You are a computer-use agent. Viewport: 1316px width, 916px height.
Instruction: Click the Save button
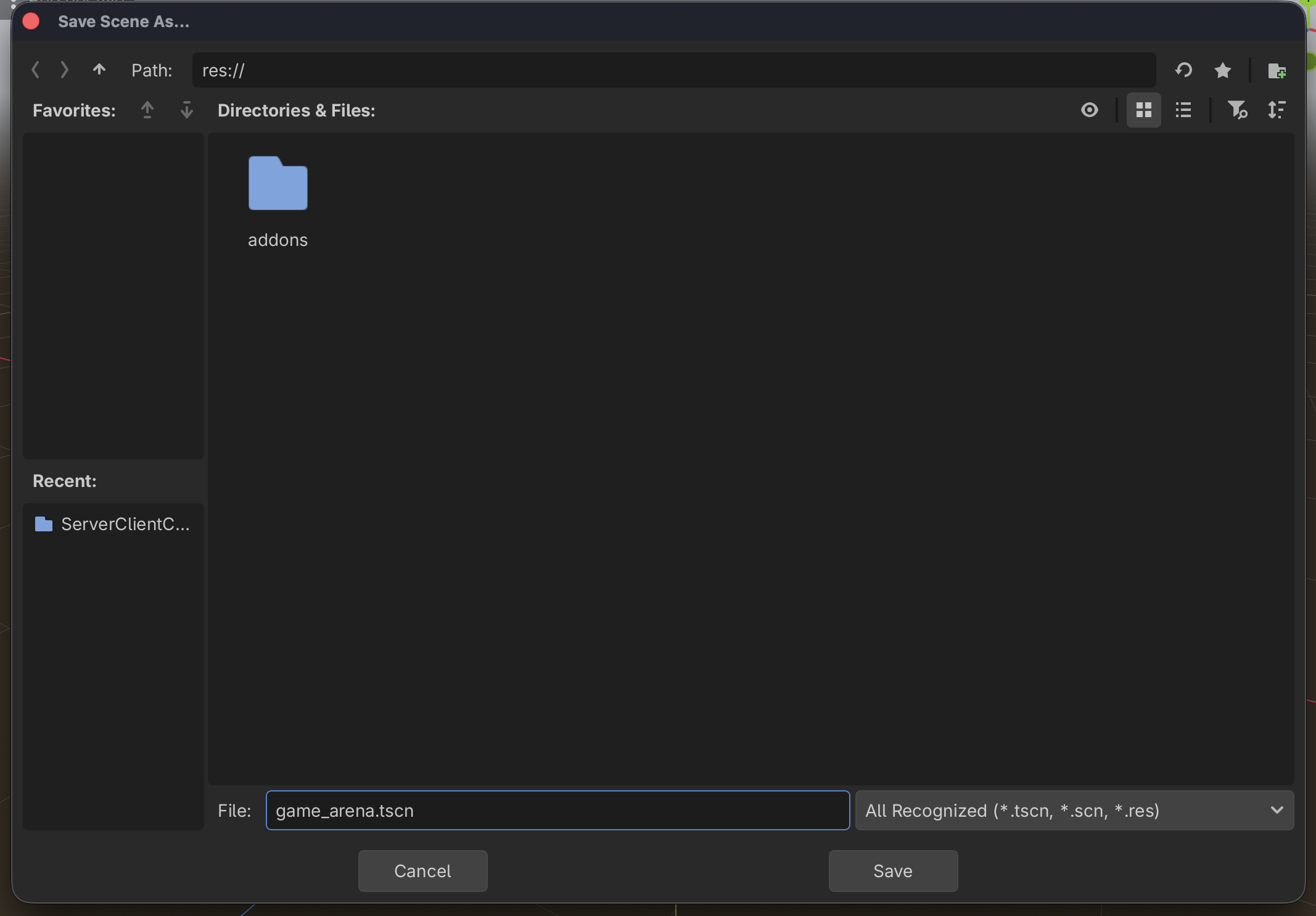[x=892, y=870]
